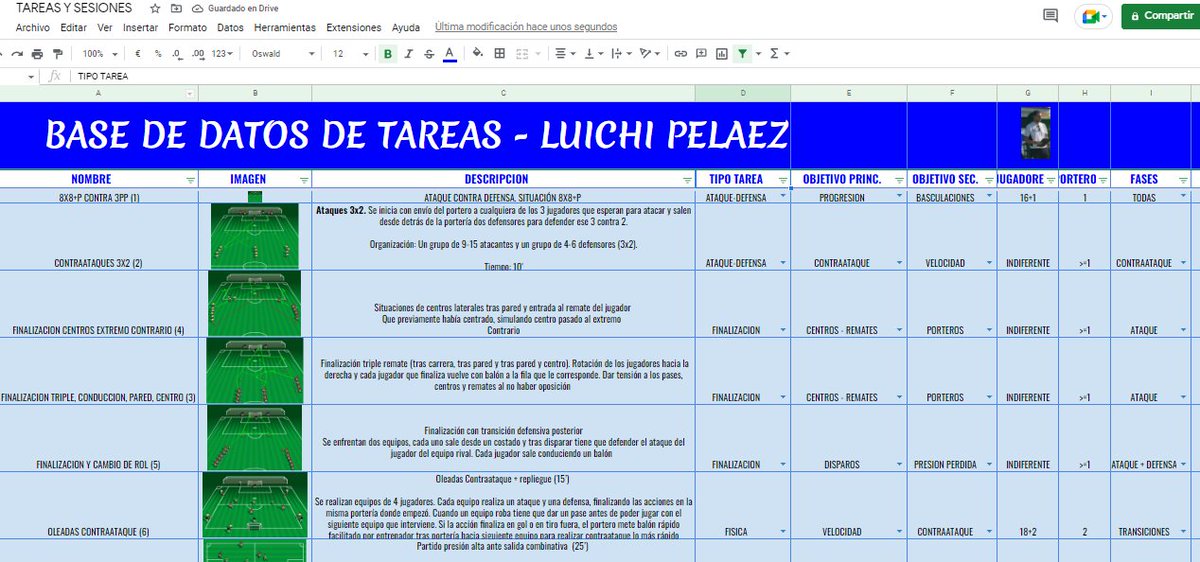Open the ATAQUE-DEFENSA dropdown in CONTRAATAQUES 3X2 row
The image size is (1200, 562).
[x=783, y=263]
